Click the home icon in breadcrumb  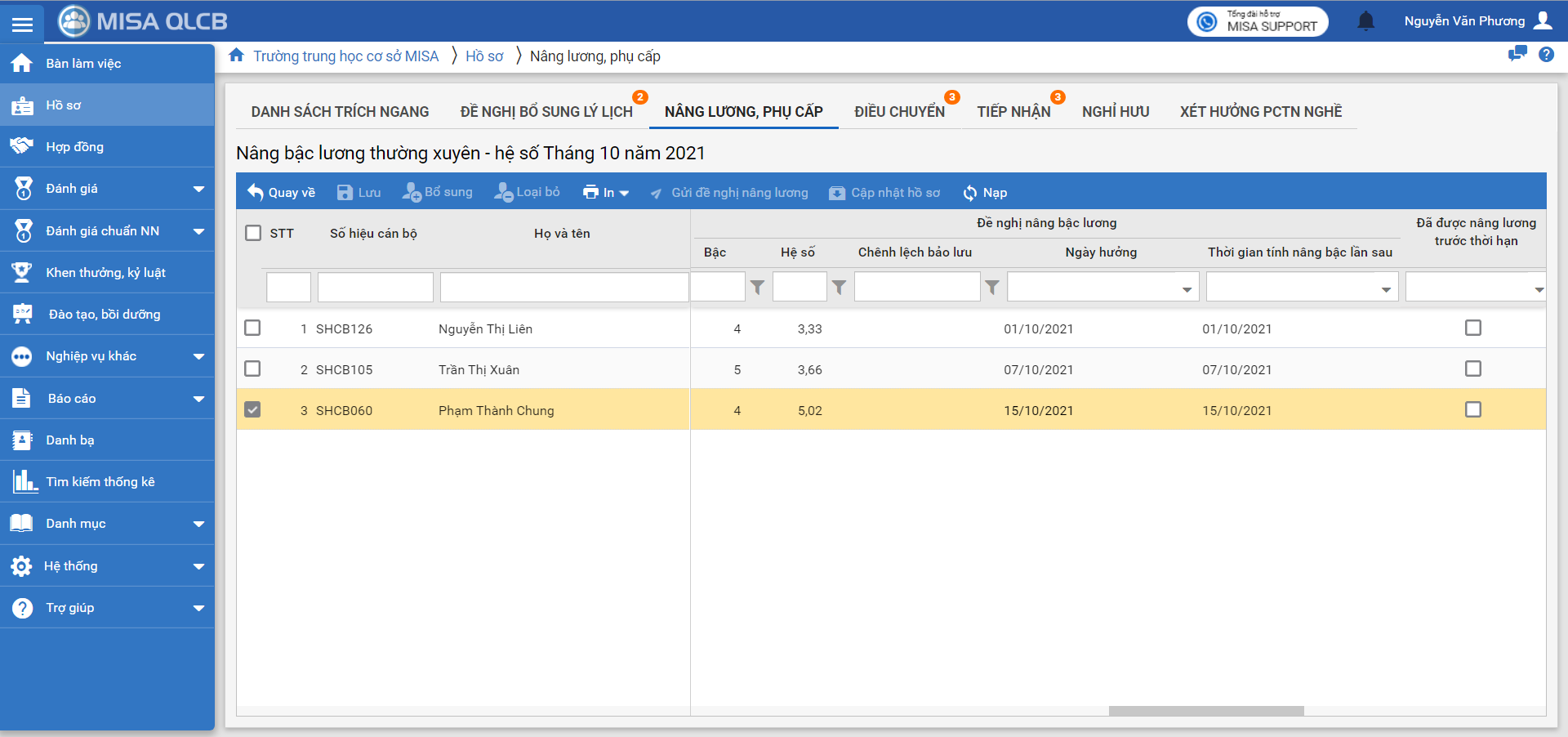coord(237,56)
